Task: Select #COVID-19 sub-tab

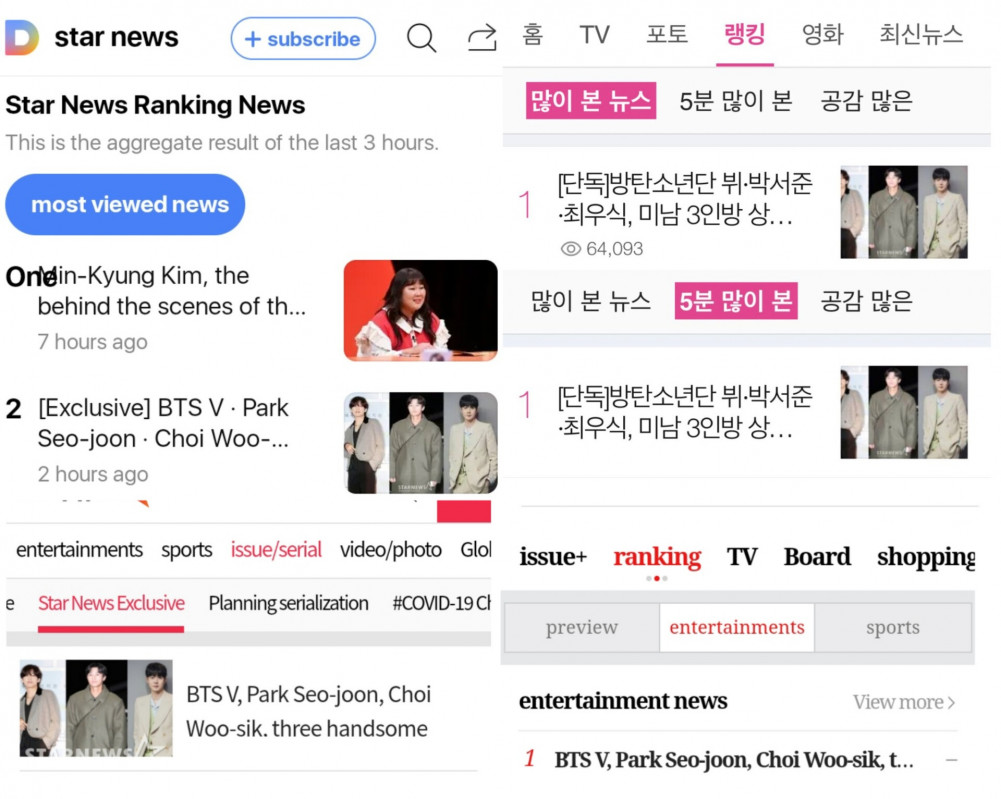Action: [441, 603]
